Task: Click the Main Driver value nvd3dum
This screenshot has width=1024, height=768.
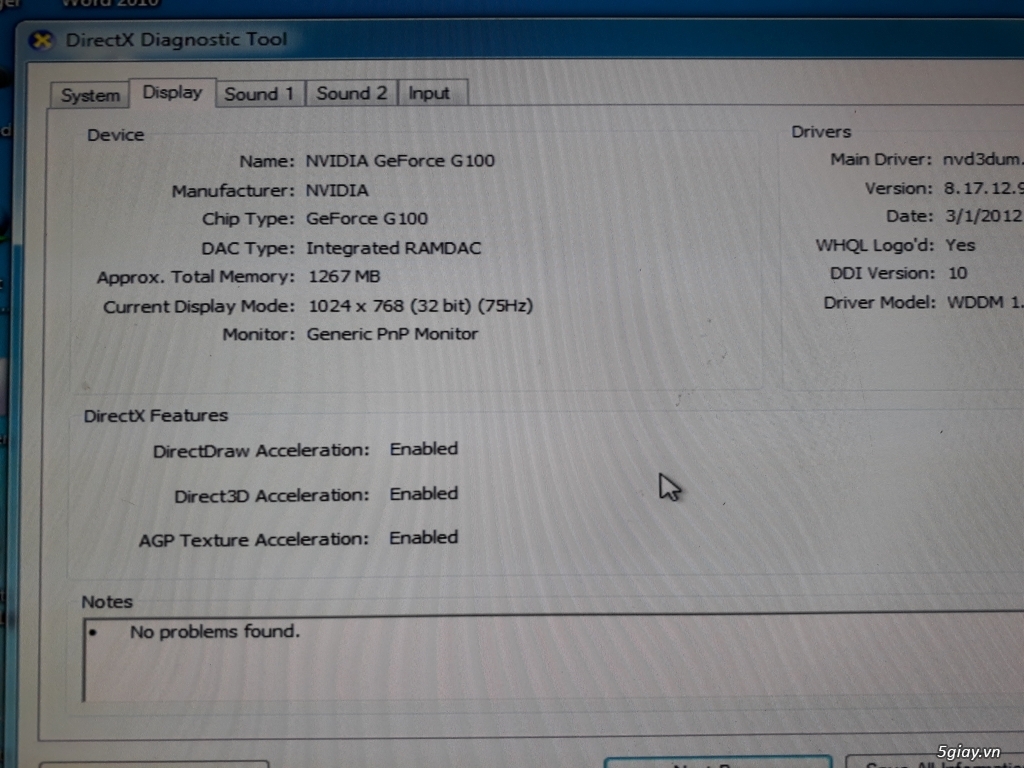Action: click(983, 159)
